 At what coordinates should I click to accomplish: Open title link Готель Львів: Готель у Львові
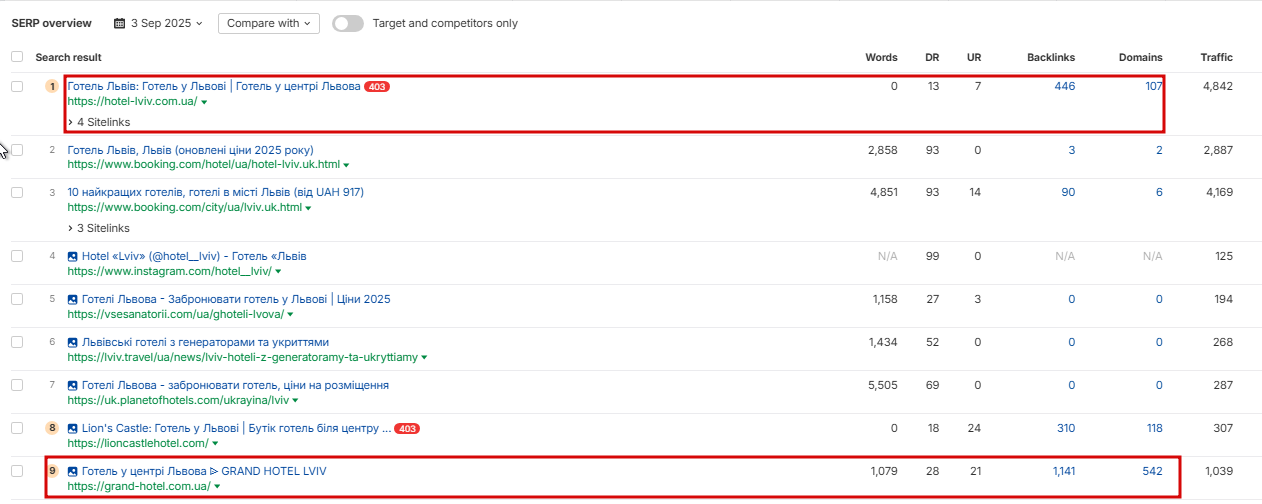[x=214, y=87]
